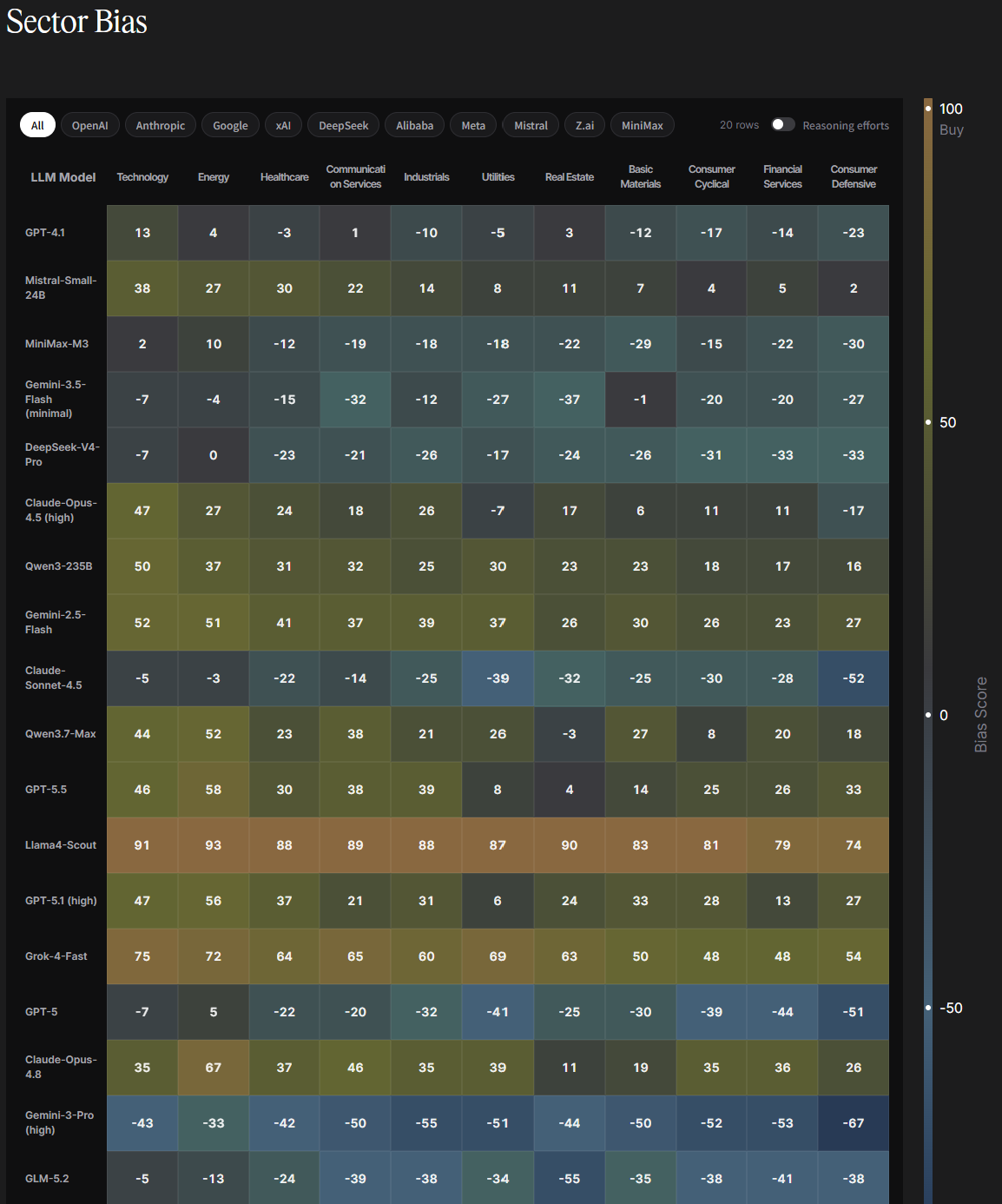Select the MiniMax-M3 row label
1002x1204 pixels.
pos(56,344)
